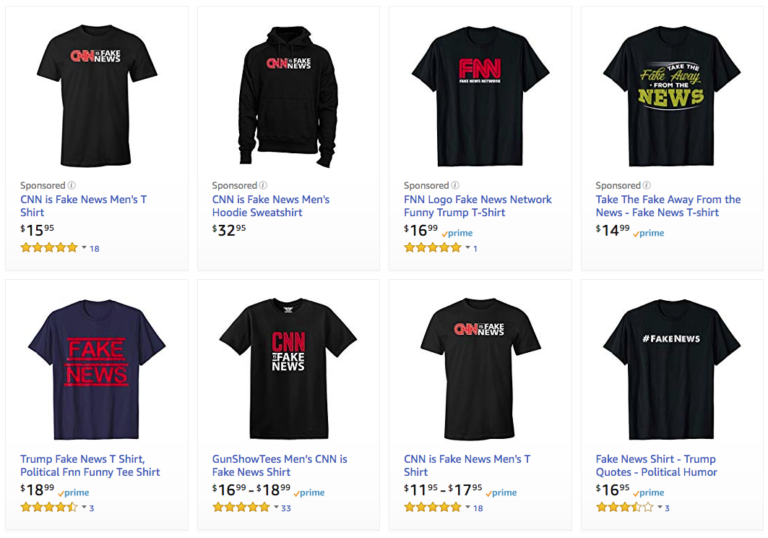Screen dimensions: 768x538
Task: Click the #FakeNews black shirt product image
Action: (x=672, y=367)
